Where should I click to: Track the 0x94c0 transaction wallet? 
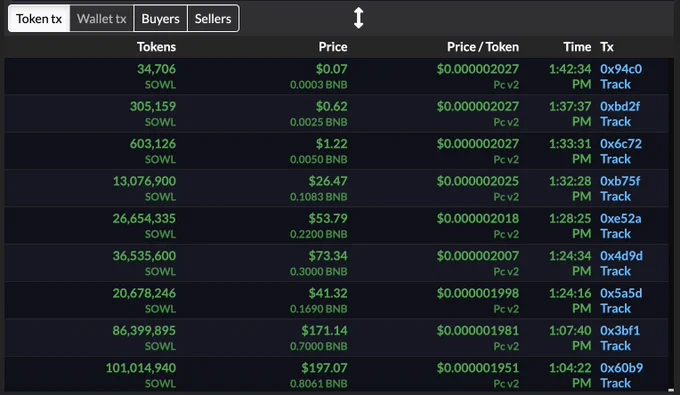[615, 84]
